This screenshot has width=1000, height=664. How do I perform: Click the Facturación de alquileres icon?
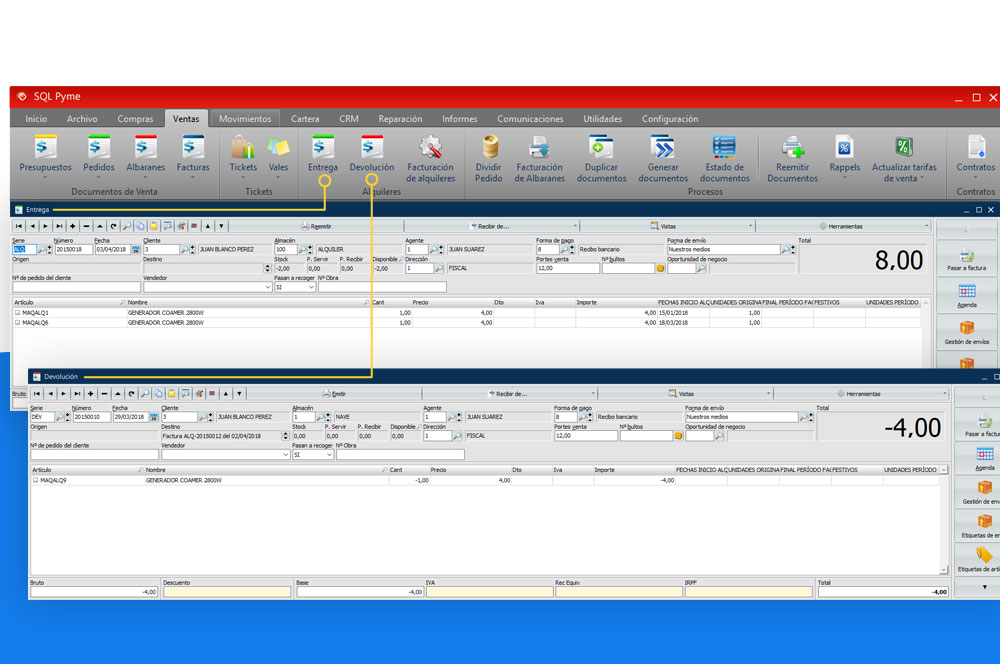tap(430, 148)
